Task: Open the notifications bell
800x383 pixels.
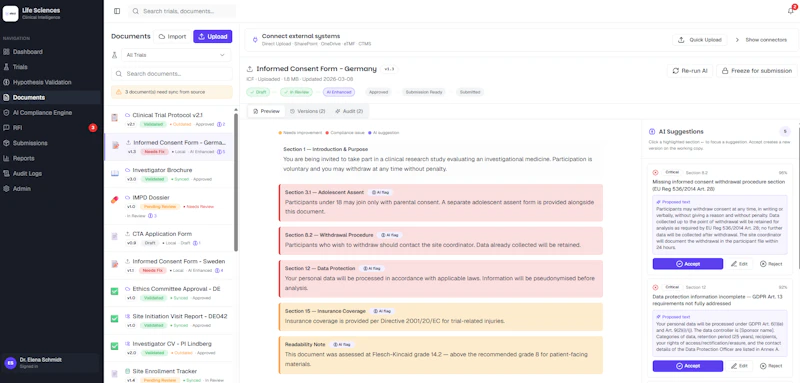Action: point(790,11)
